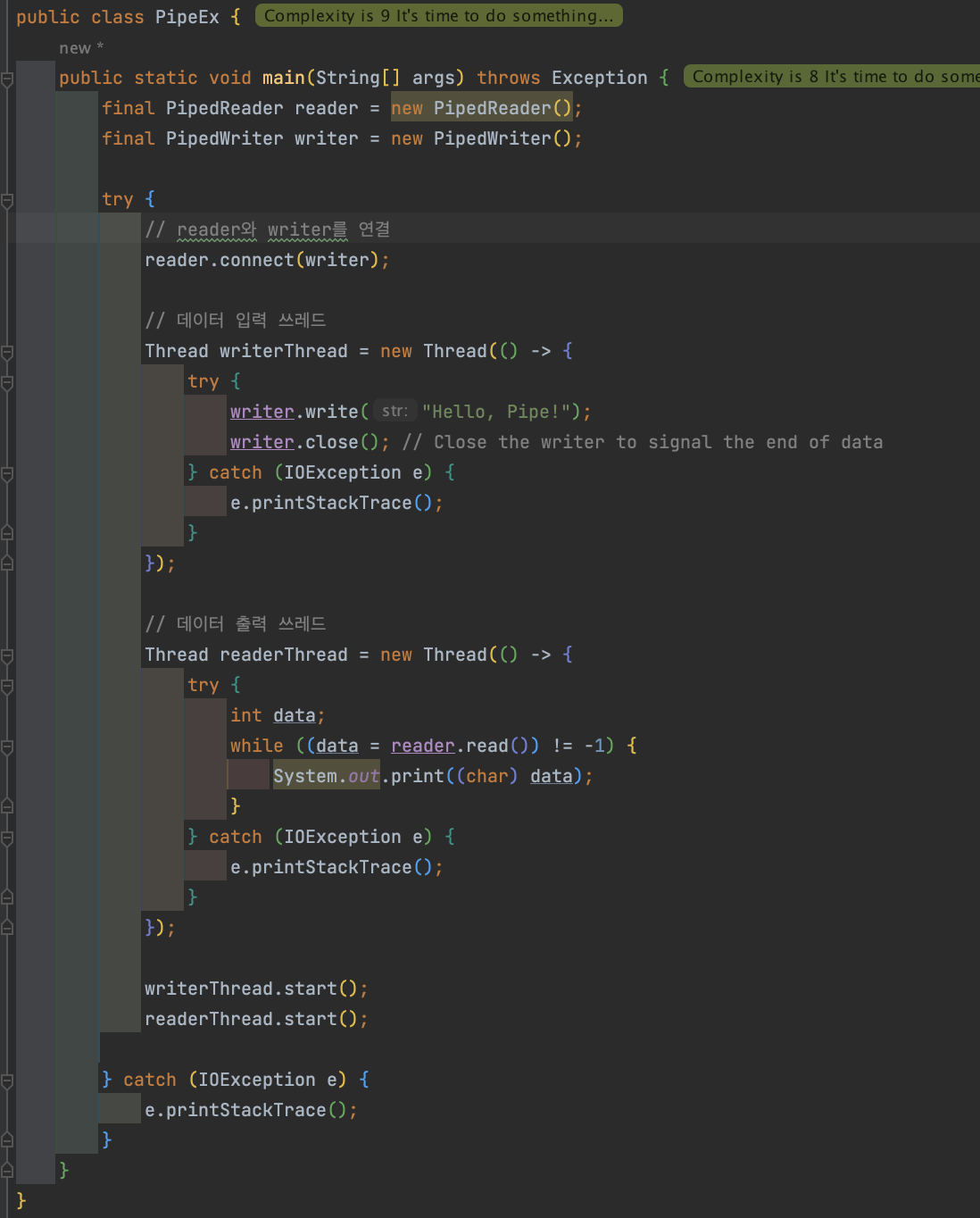Fold the try block containing 'int data'

[7, 686]
